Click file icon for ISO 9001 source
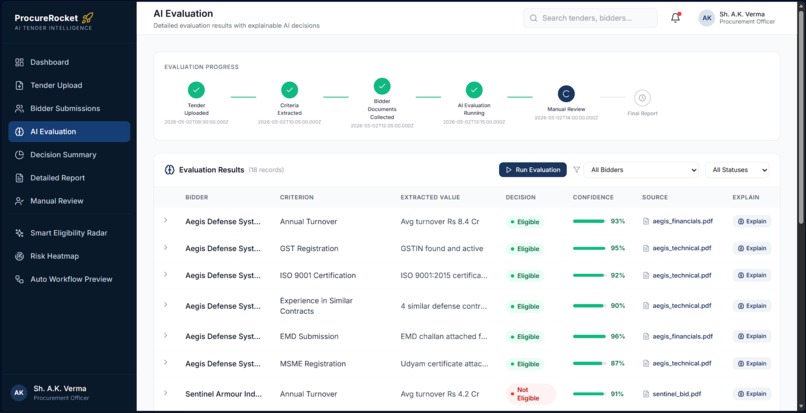The width and height of the screenshot is (806, 413). click(646, 275)
